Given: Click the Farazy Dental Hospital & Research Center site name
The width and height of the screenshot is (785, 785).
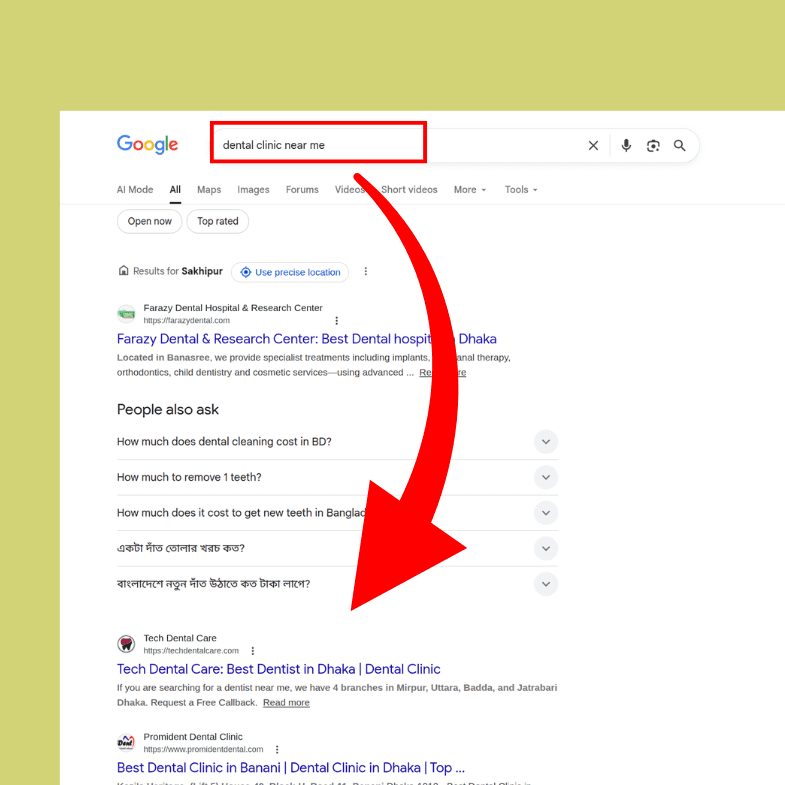Looking at the screenshot, I should 233,308.
